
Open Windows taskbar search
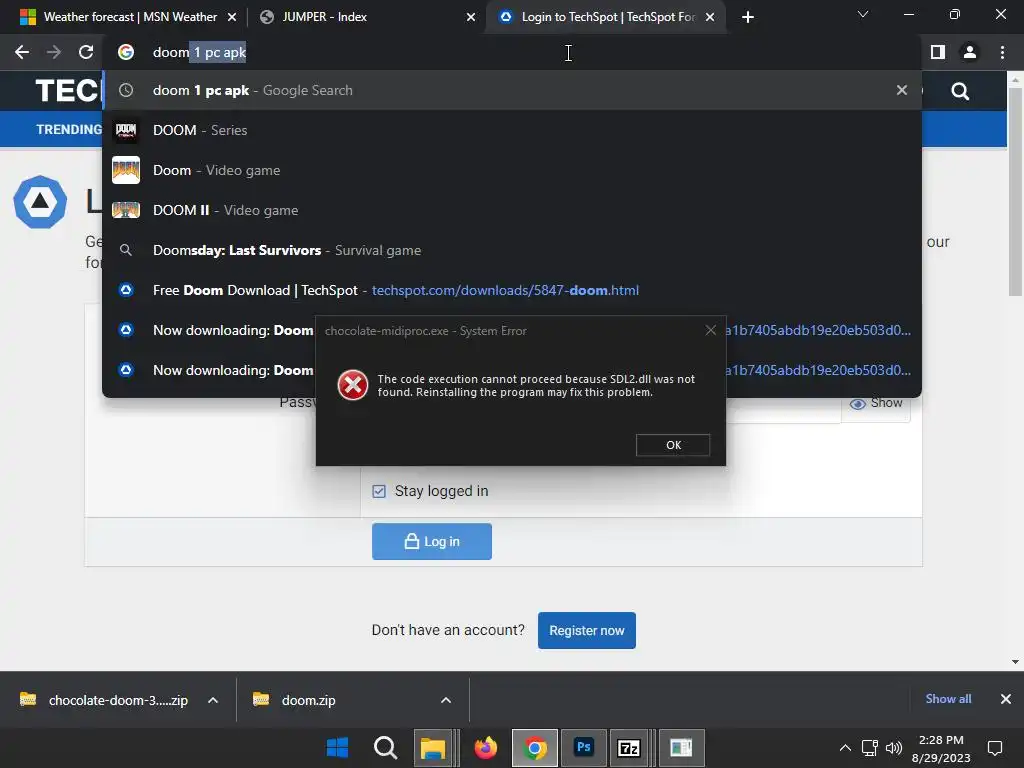385,748
